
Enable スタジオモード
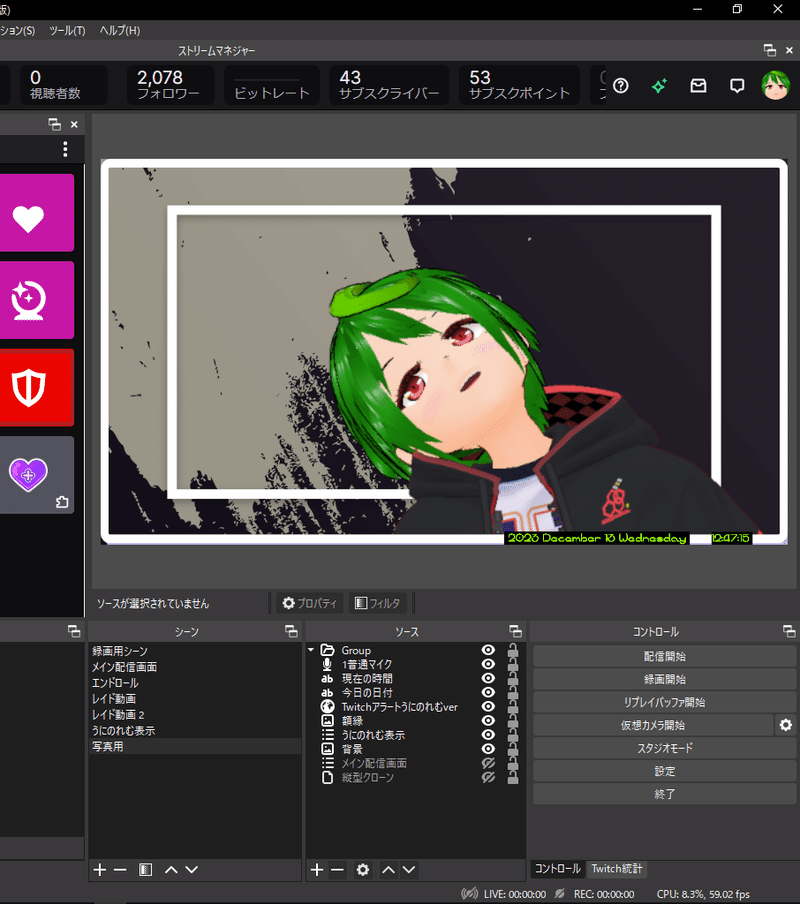(x=664, y=748)
